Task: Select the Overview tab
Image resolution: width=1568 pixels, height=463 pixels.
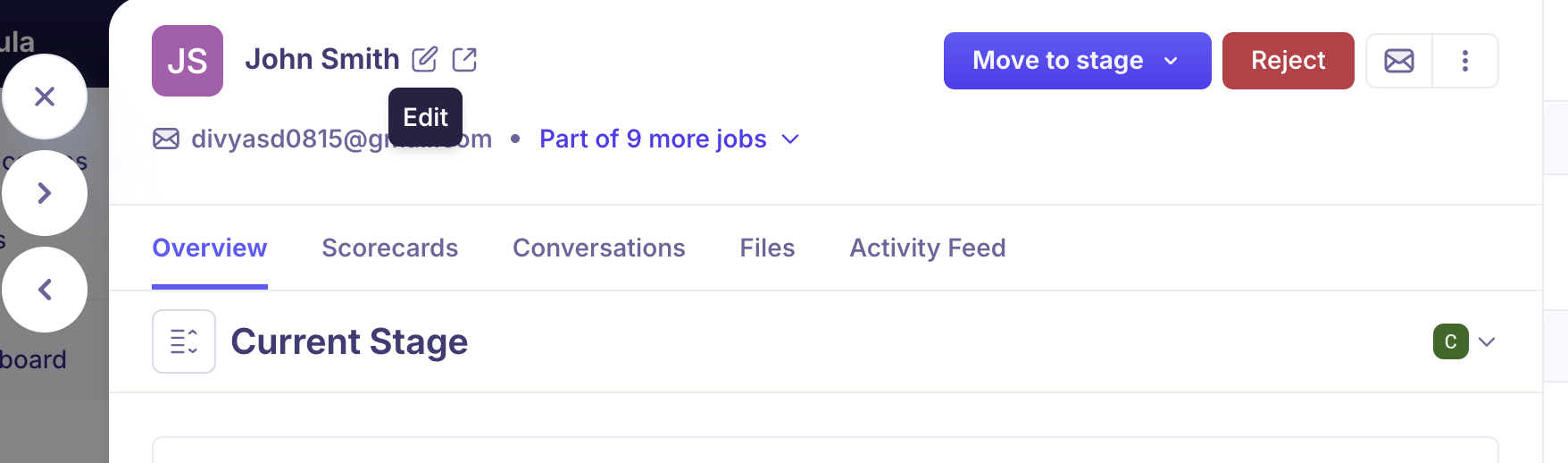Action: tap(210, 248)
